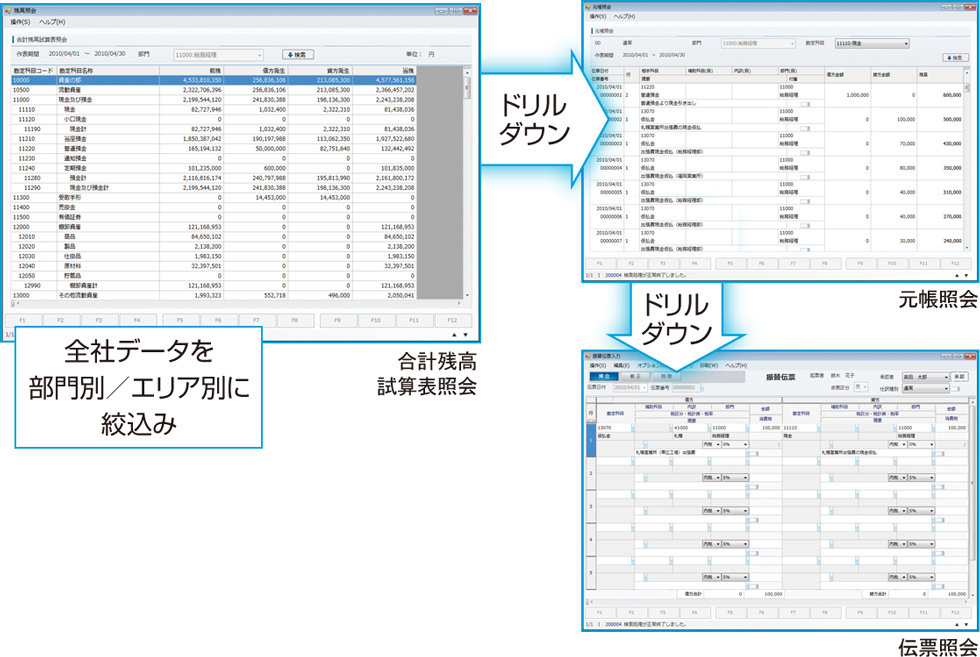Viewport: 980px width, 657px height.
Task: Open credit 0% tax rate dropdown in row 1
Action: pos(921,444)
